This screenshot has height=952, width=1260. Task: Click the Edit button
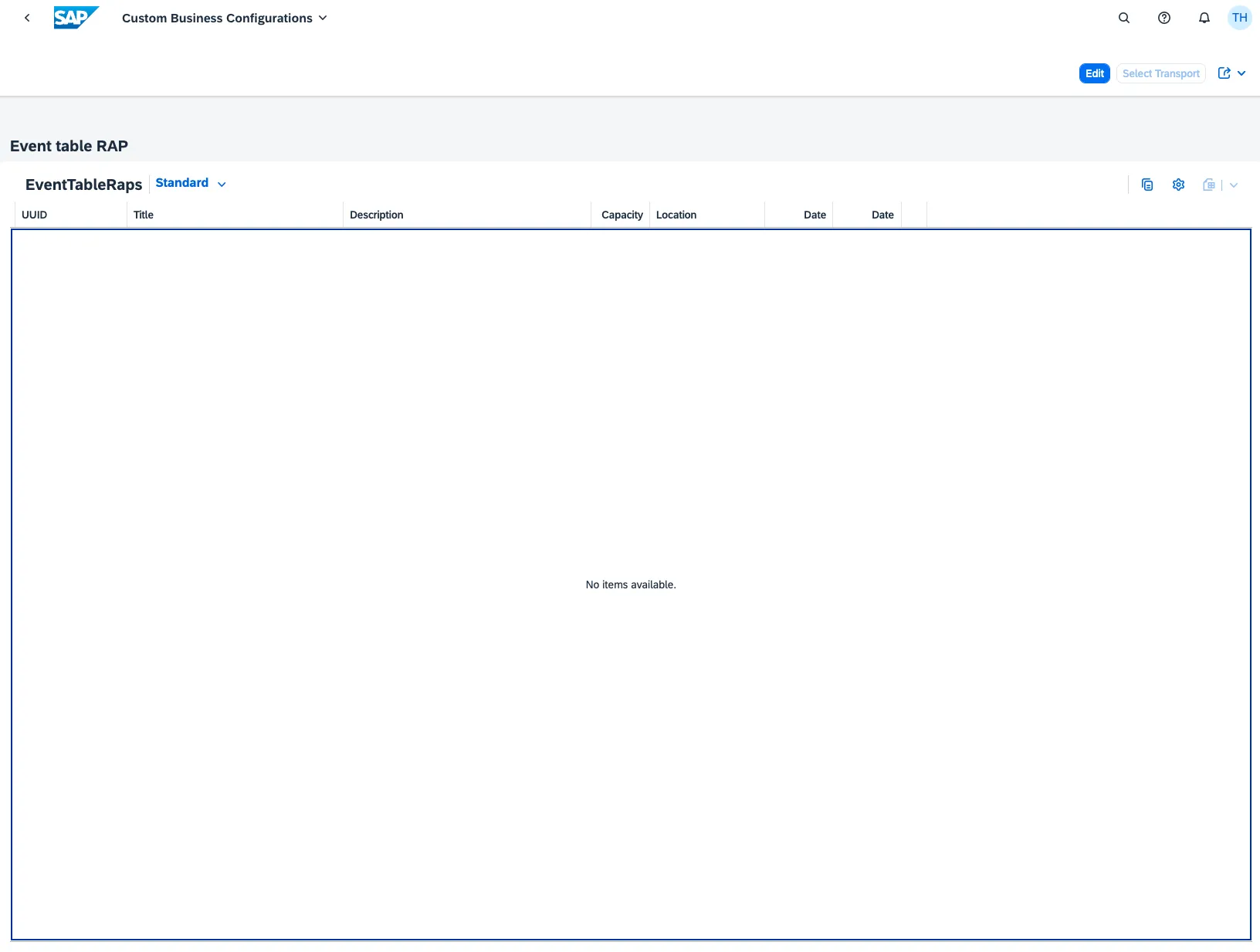pos(1094,73)
